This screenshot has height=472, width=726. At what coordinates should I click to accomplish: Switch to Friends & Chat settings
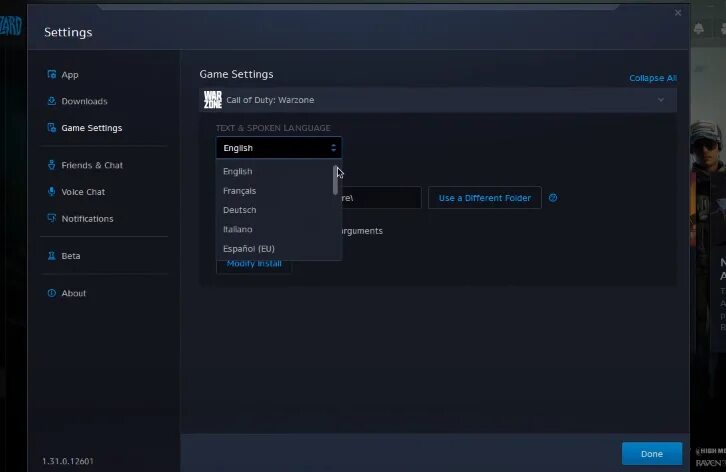[92, 165]
